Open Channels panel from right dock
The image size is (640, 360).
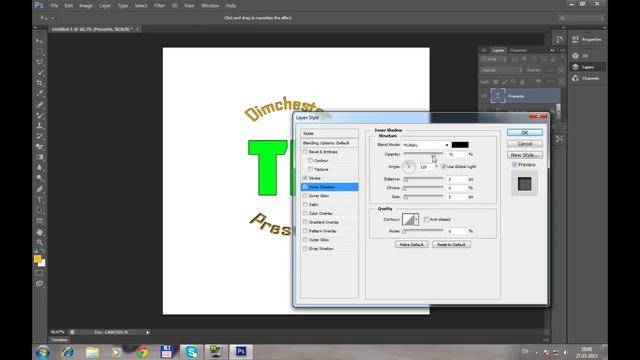(588, 78)
